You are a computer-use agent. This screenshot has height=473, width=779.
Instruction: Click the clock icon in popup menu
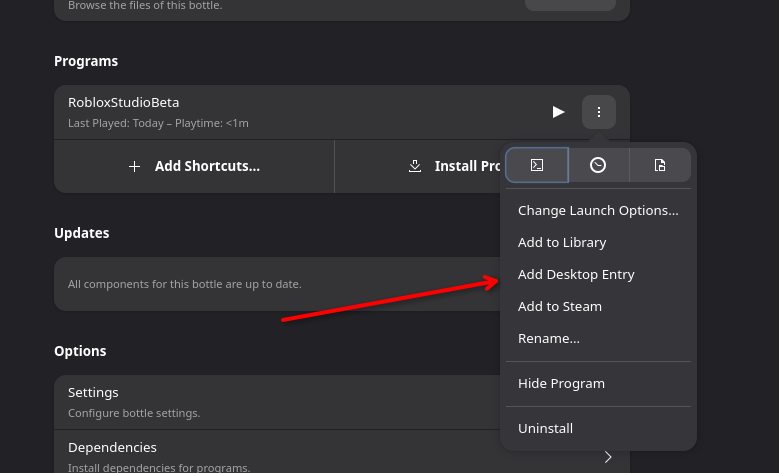coord(598,165)
